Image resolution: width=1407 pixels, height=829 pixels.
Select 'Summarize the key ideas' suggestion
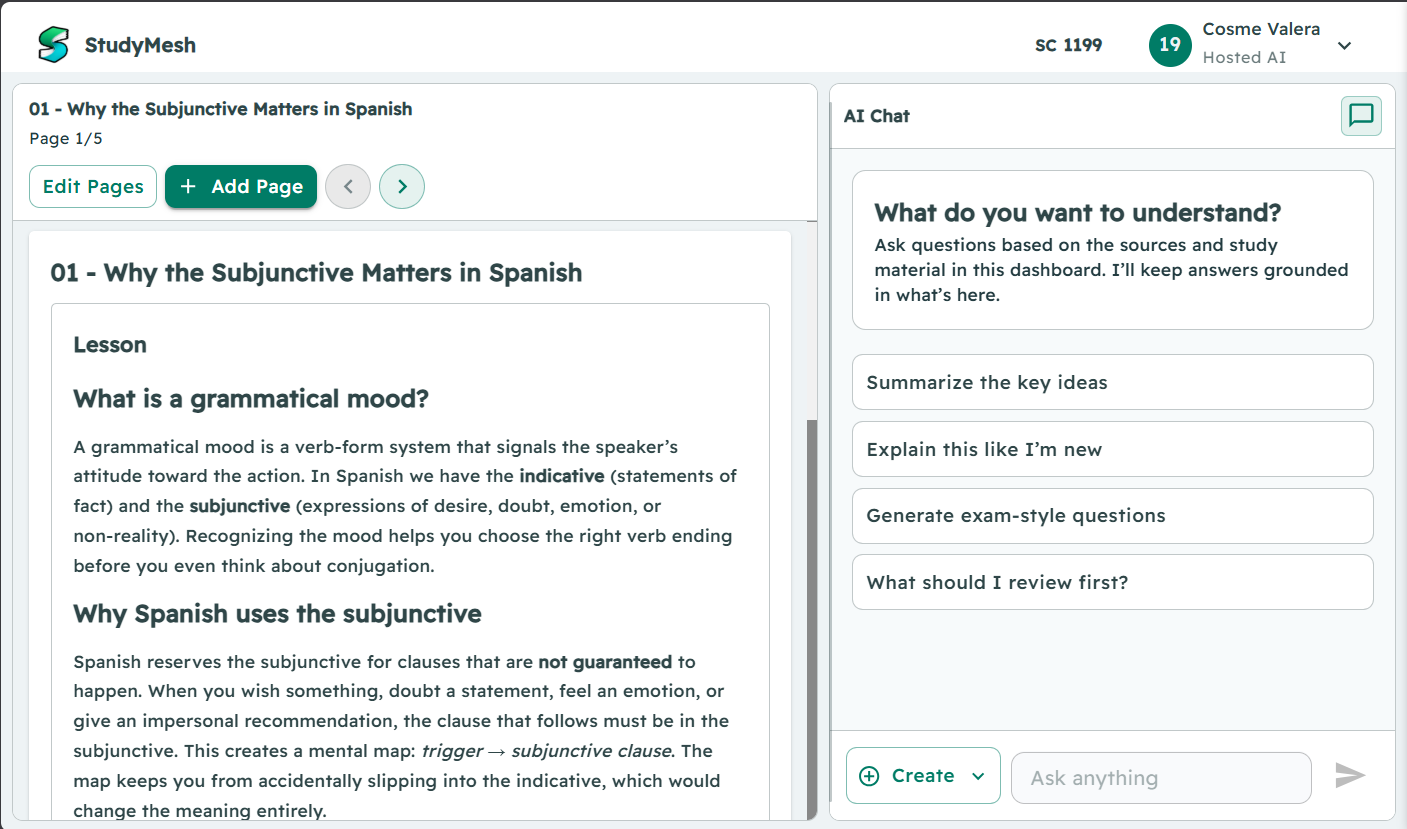[x=1112, y=382]
